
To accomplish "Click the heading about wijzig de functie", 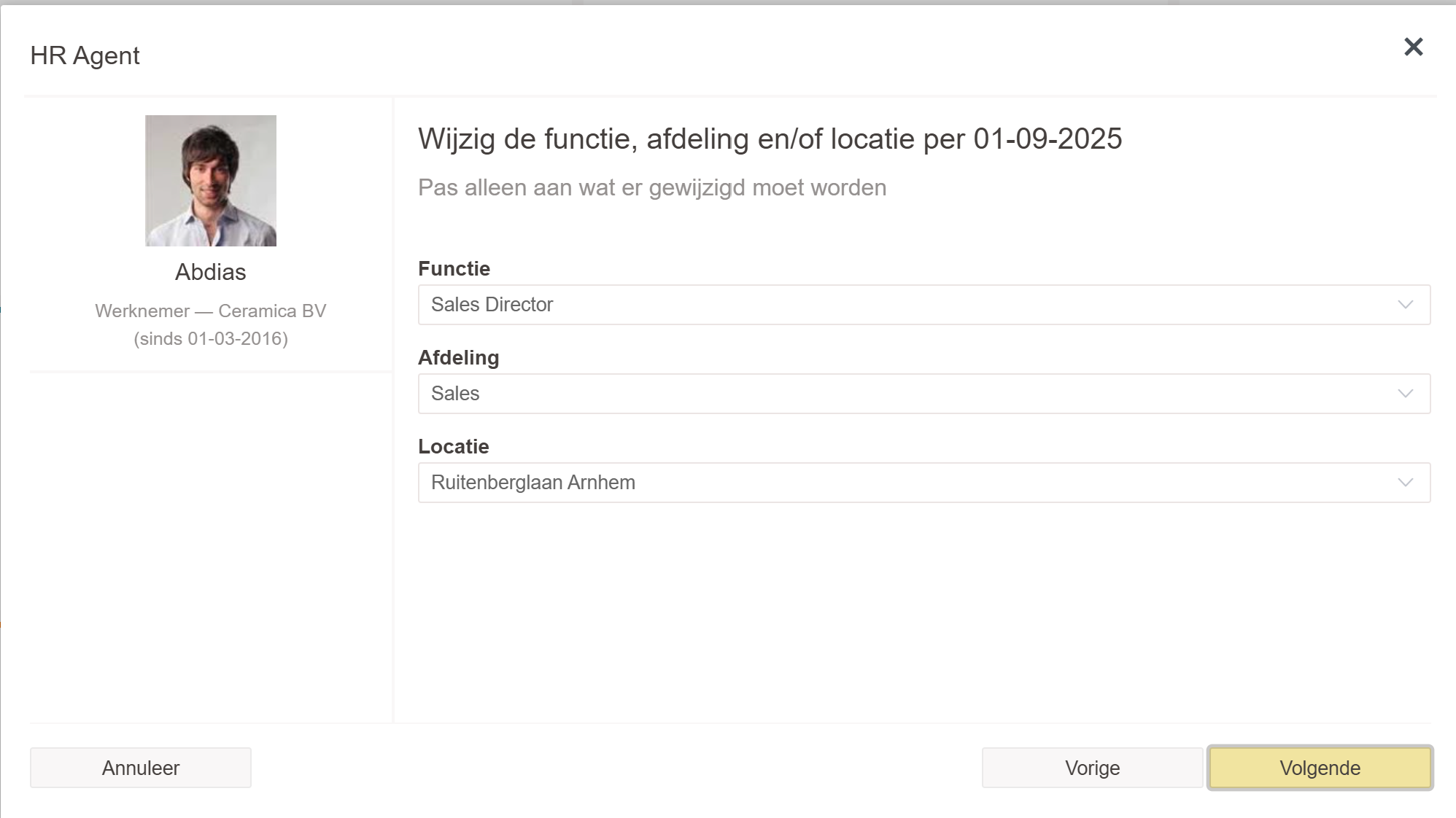I will pyautogui.click(x=770, y=139).
